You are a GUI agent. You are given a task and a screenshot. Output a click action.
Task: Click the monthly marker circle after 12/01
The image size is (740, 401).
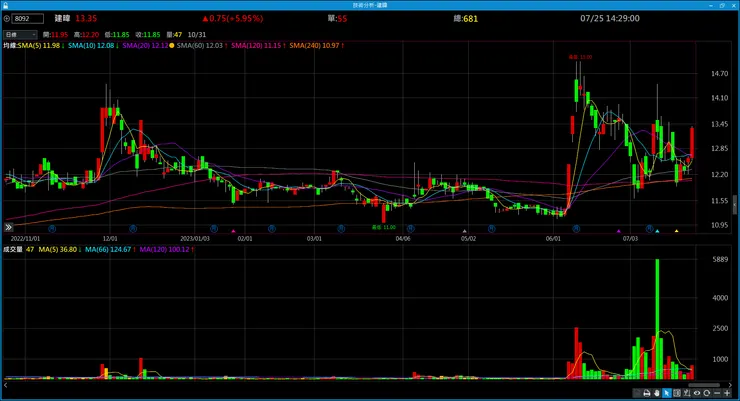point(133,228)
